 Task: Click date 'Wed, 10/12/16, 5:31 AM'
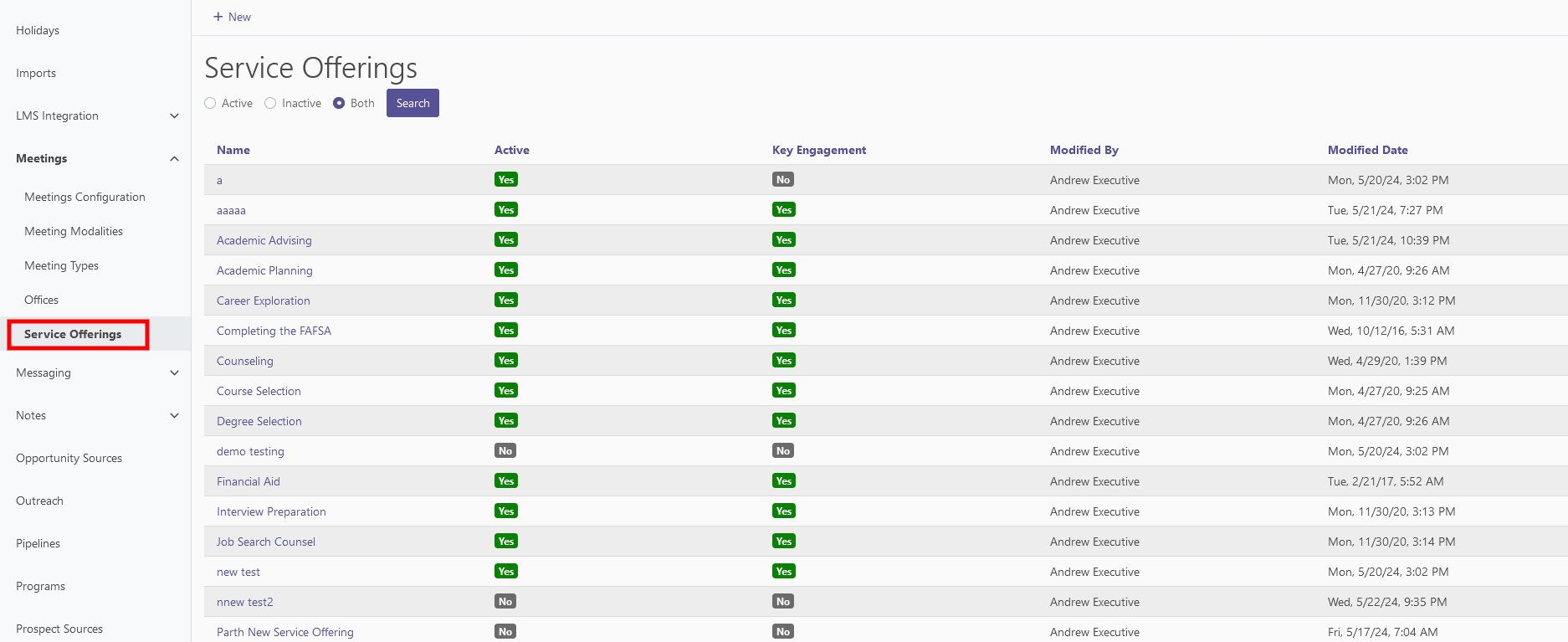coord(1391,331)
